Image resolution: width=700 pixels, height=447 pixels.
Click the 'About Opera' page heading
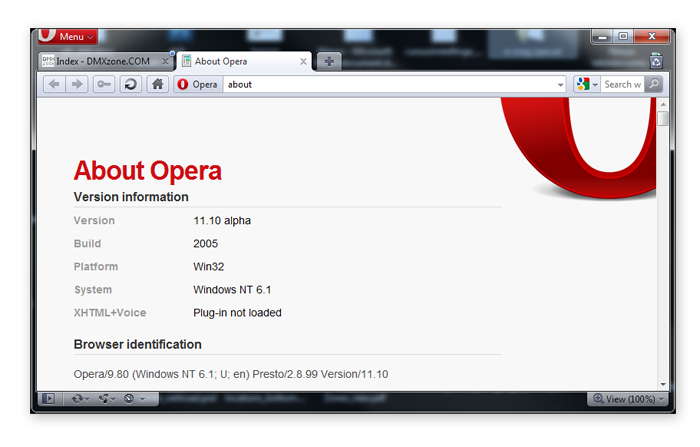coord(148,171)
